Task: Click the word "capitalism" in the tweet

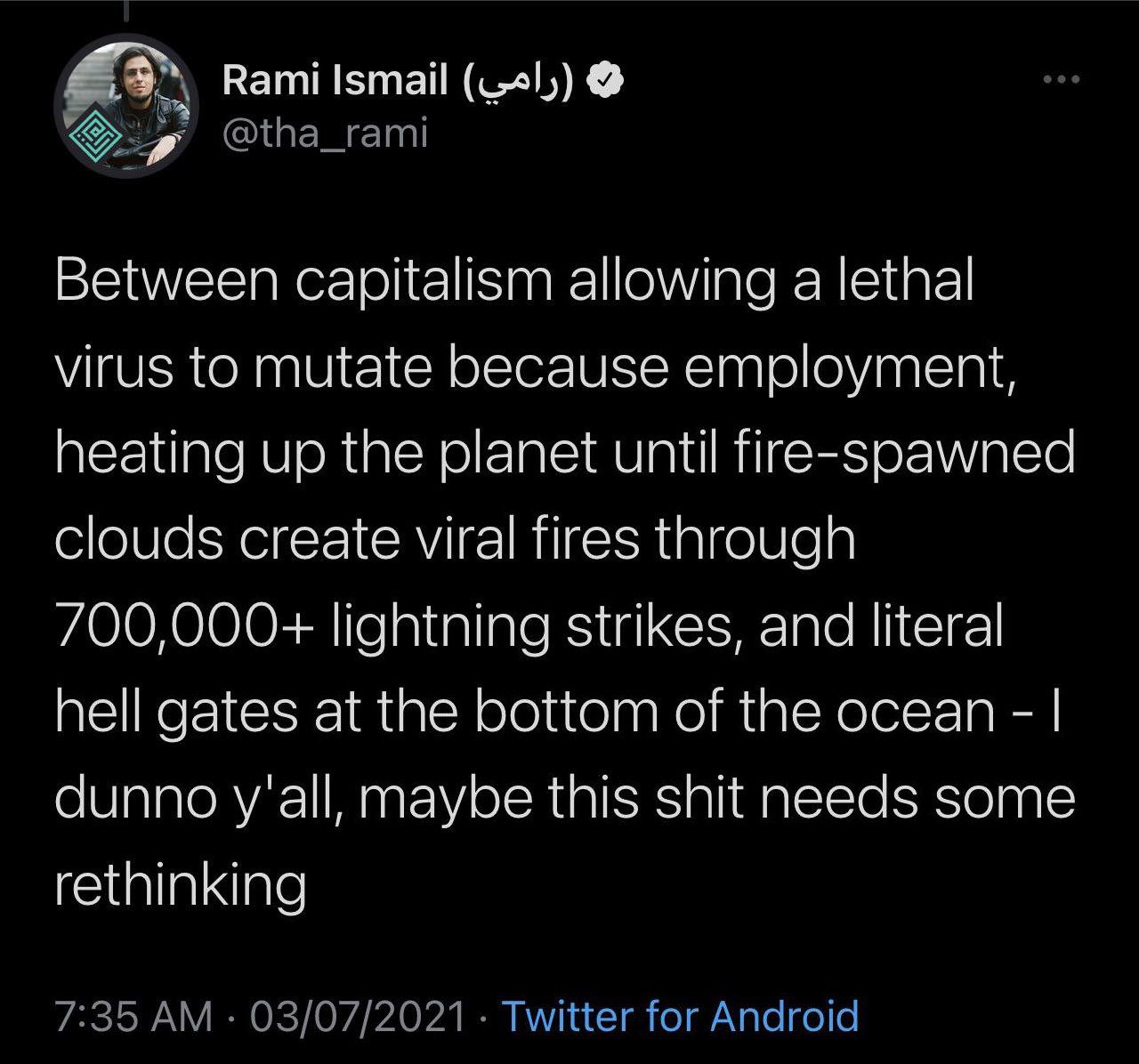Action: click(x=424, y=280)
